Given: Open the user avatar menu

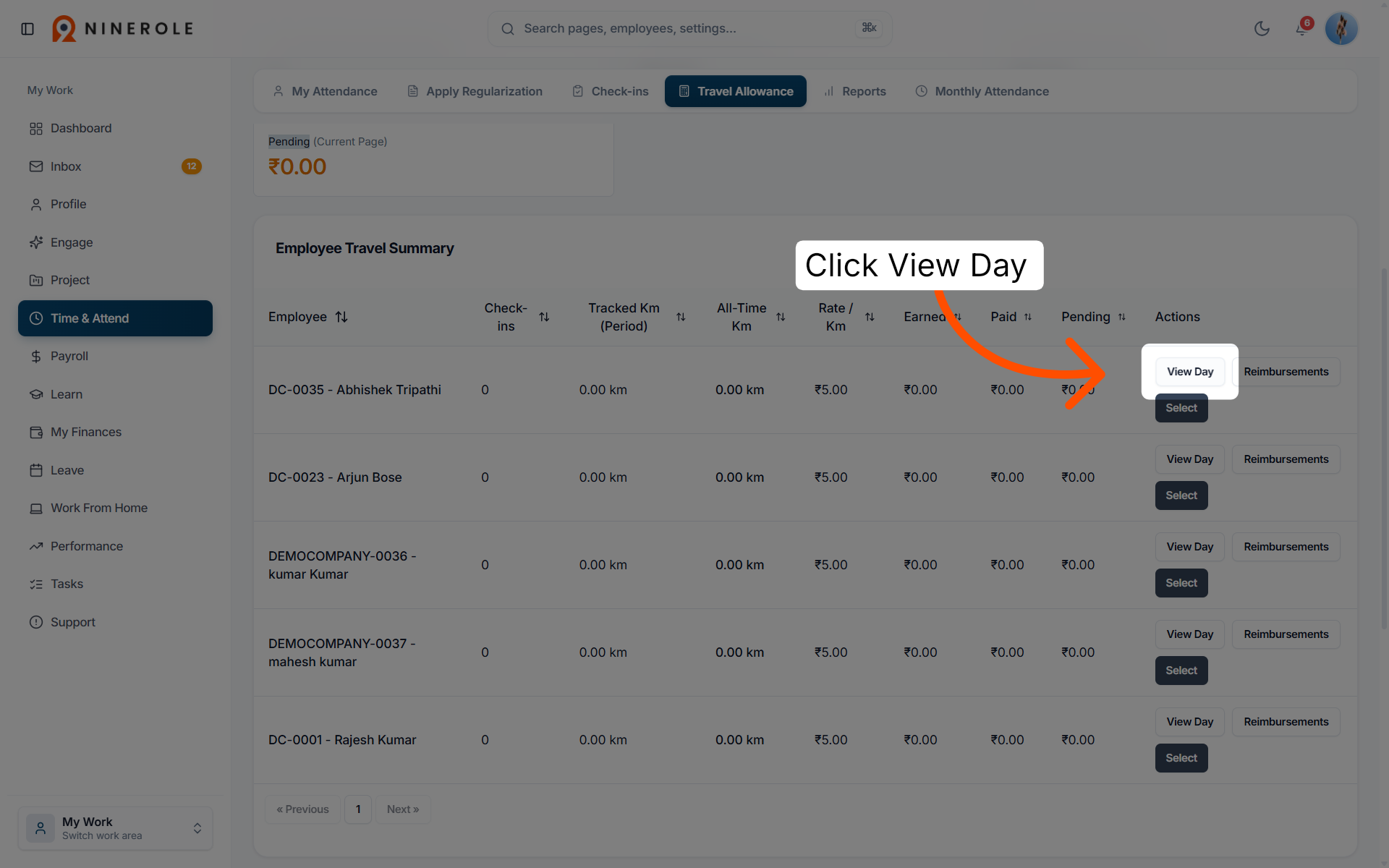Looking at the screenshot, I should tap(1341, 29).
